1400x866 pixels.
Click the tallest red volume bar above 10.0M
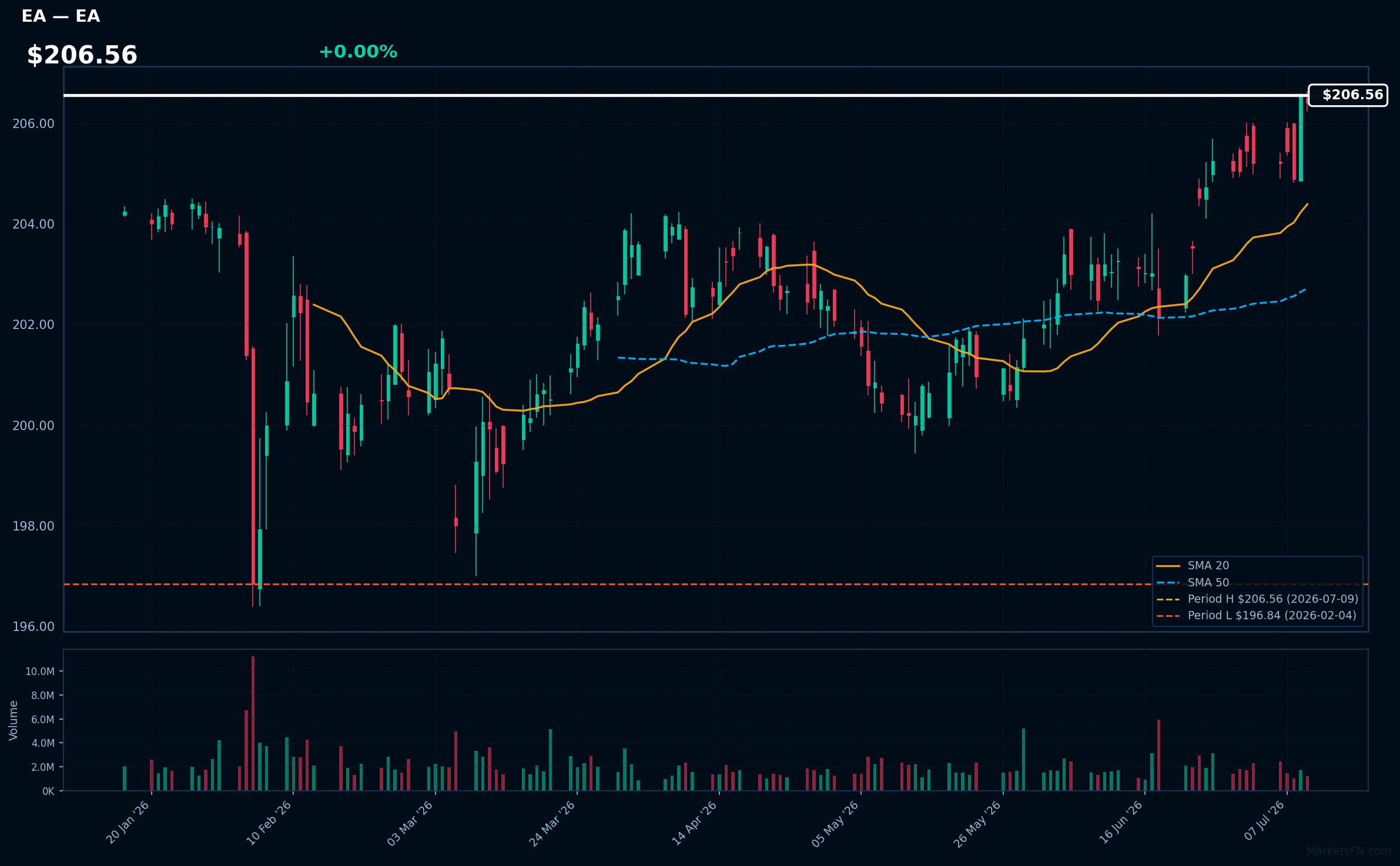point(253,723)
